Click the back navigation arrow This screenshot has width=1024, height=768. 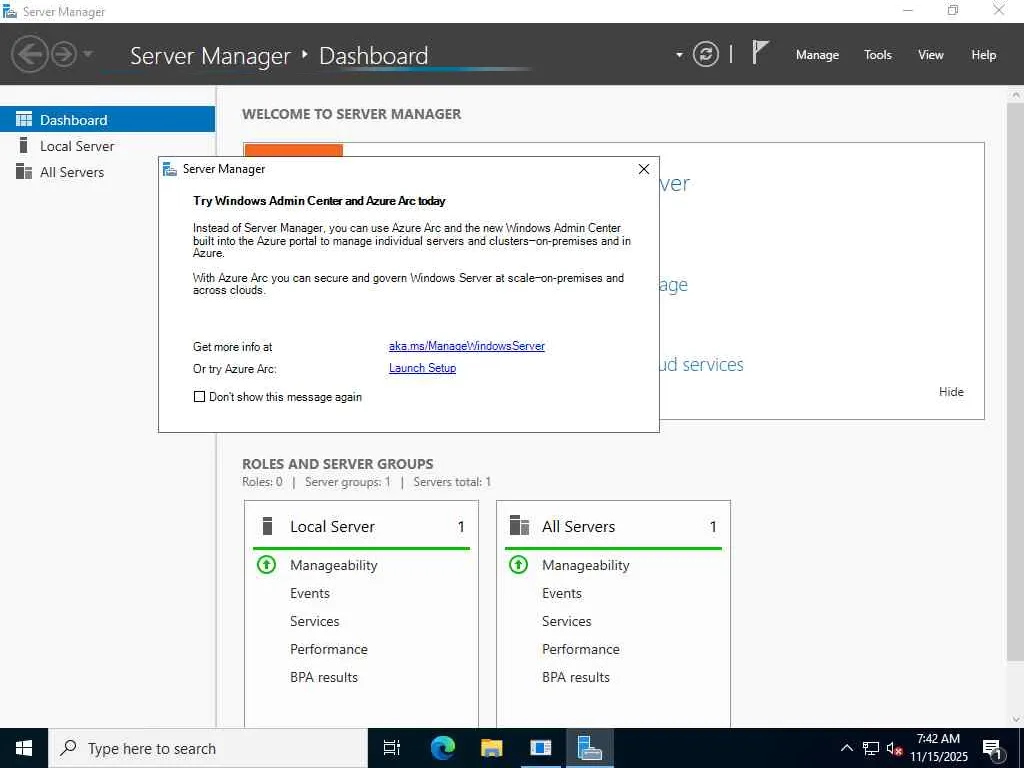pos(29,54)
